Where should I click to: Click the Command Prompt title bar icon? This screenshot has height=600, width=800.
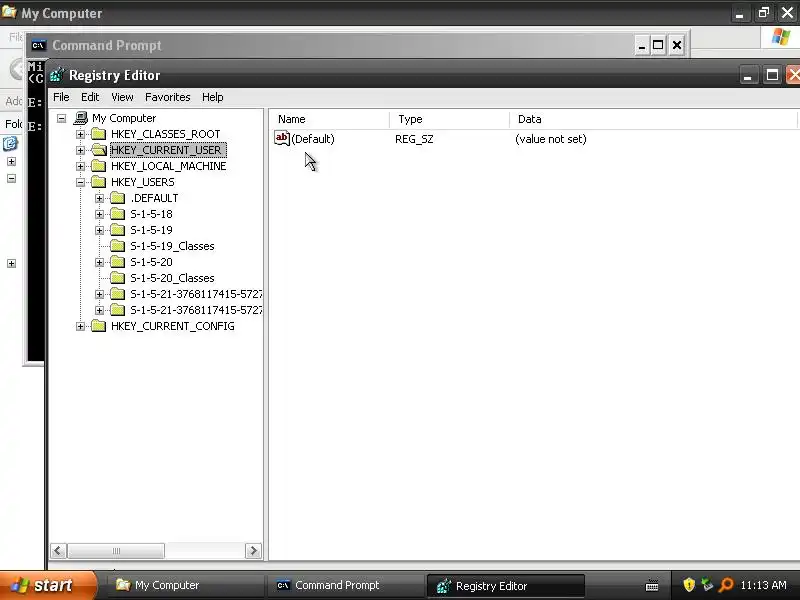[x=38, y=45]
